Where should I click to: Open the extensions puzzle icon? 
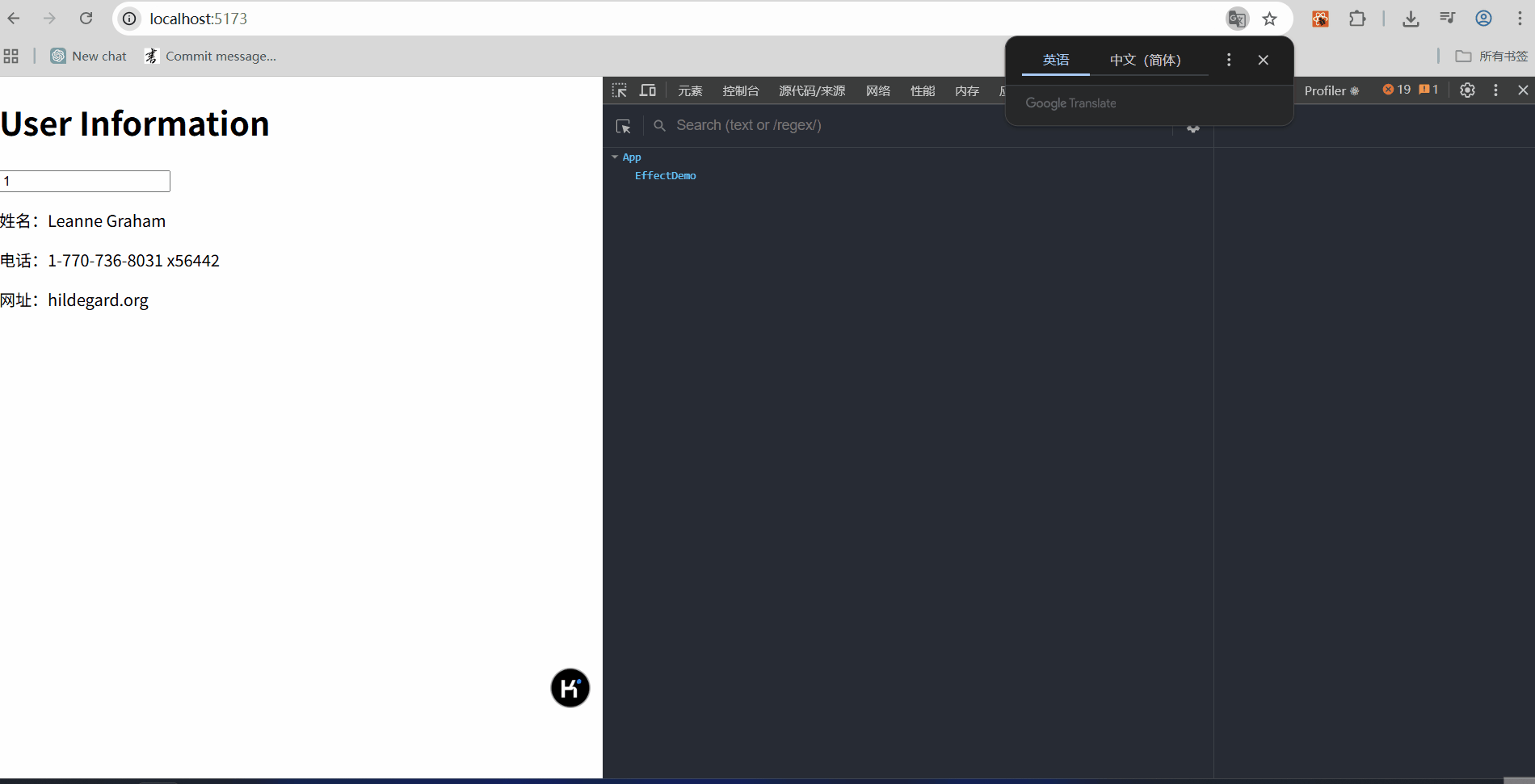tap(1357, 19)
